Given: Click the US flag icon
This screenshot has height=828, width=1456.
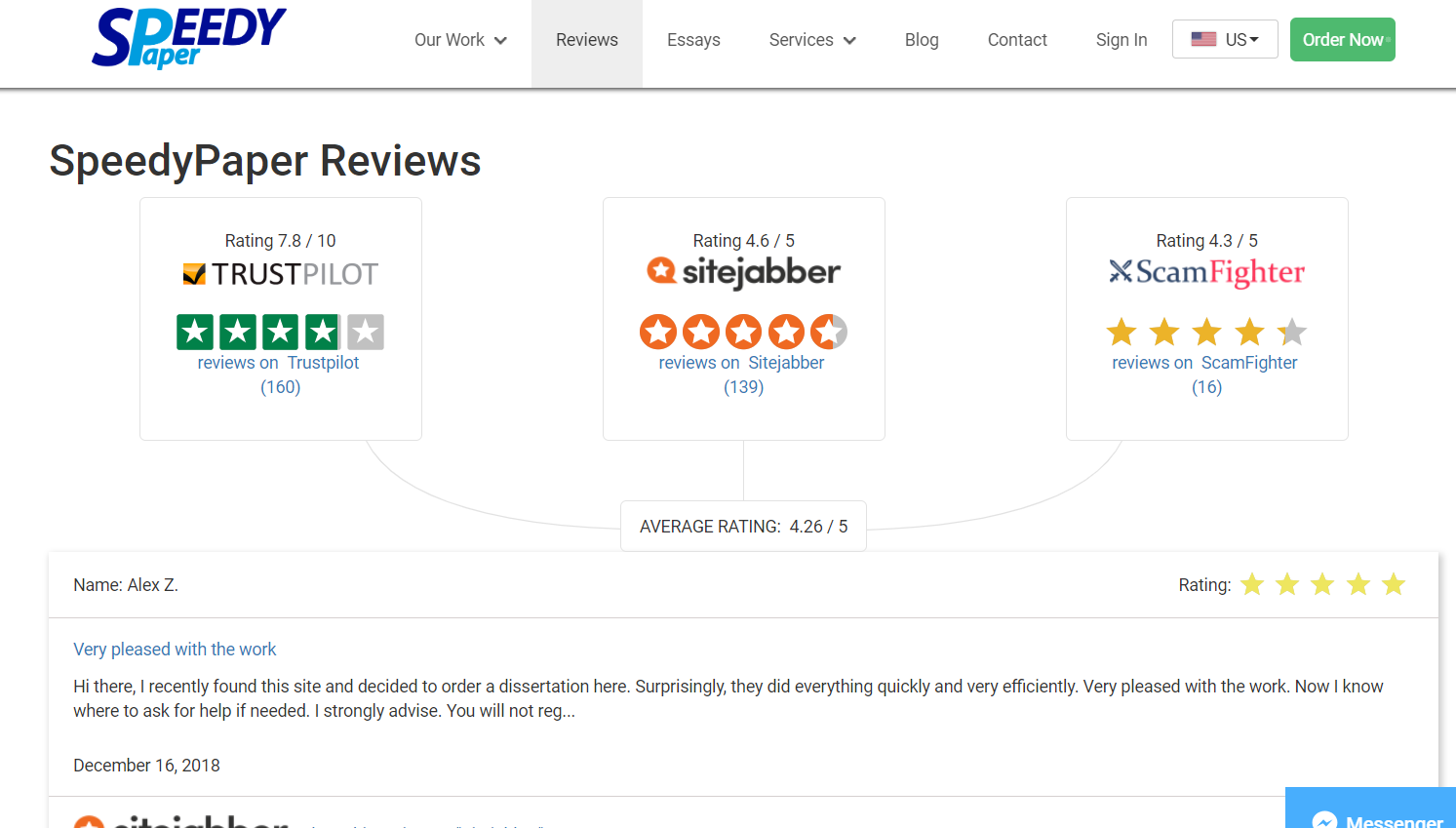Looking at the screenshot, I should [1203, 39].
